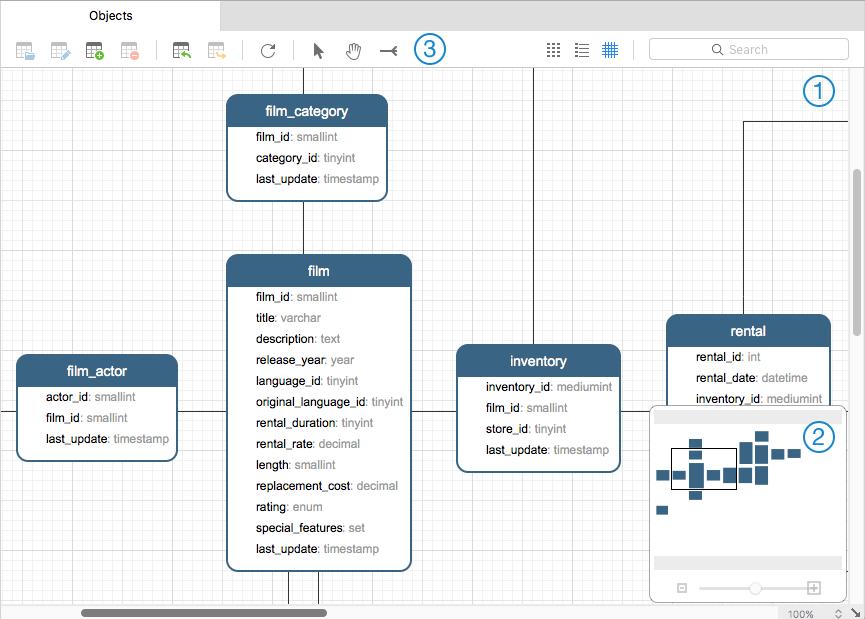Click the length: smallint field
Screen dimensions: 865x619
coord(296,465)
